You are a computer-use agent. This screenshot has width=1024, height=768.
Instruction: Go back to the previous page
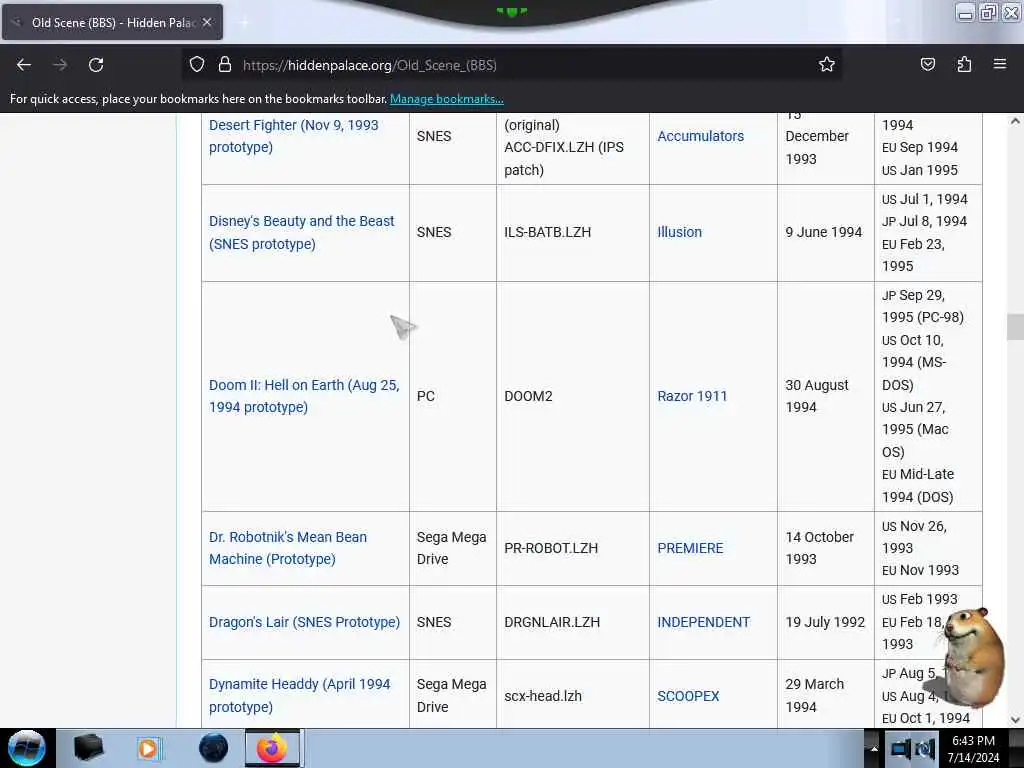click(x=24, y=65)
